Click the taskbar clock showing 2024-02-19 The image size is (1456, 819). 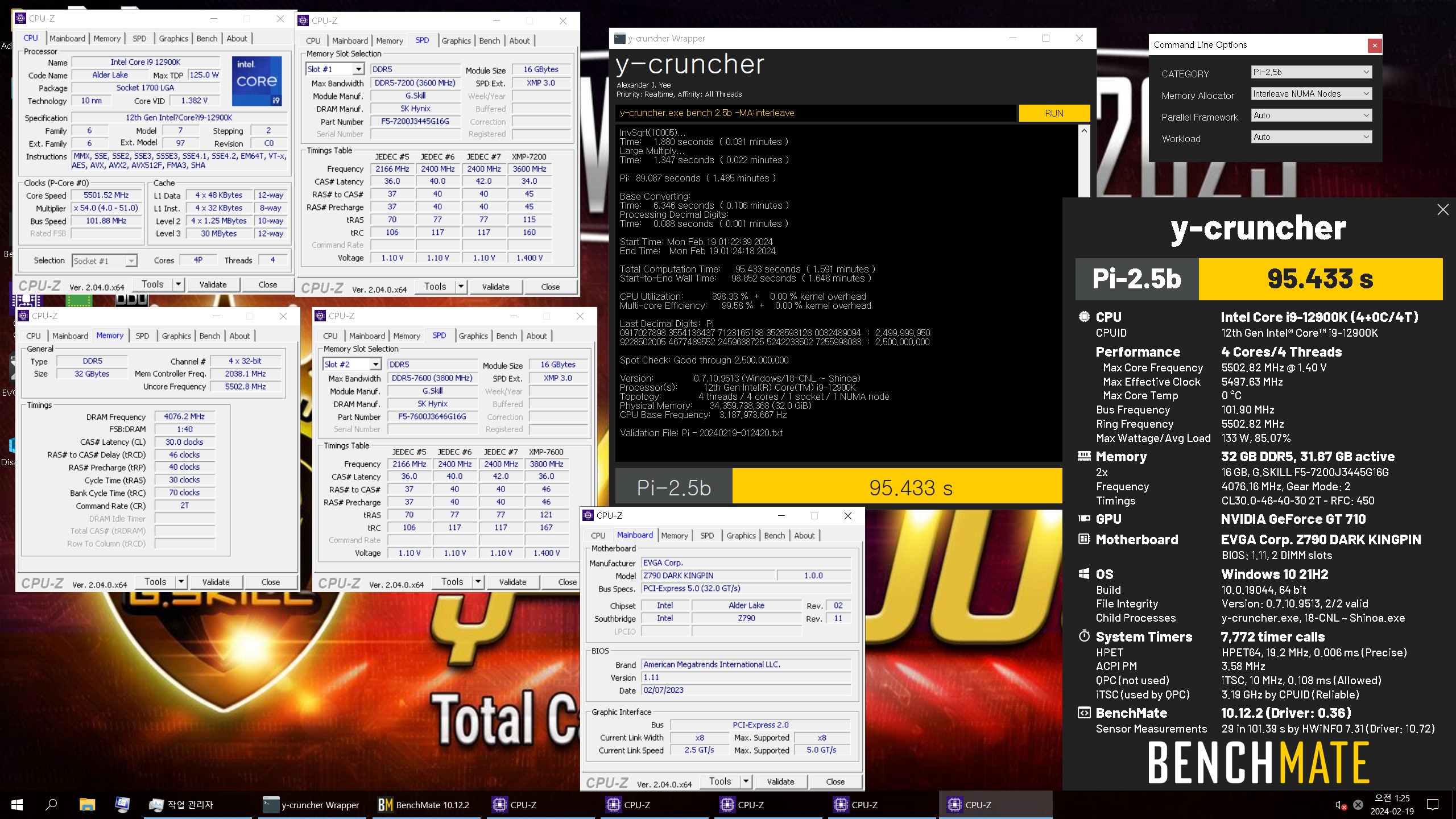point(1392,805)
